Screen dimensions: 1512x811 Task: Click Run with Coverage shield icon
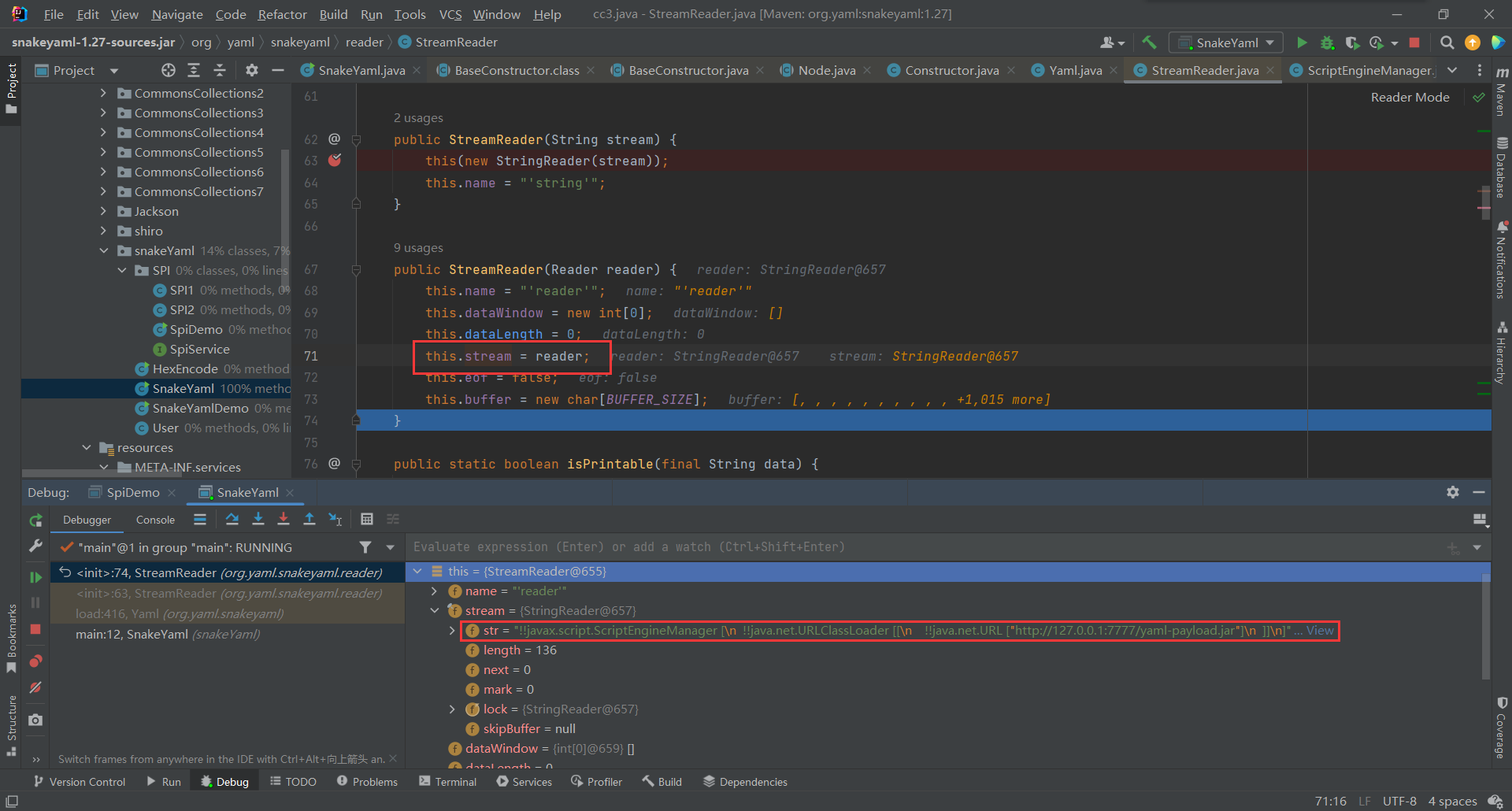pos(1352,43)
